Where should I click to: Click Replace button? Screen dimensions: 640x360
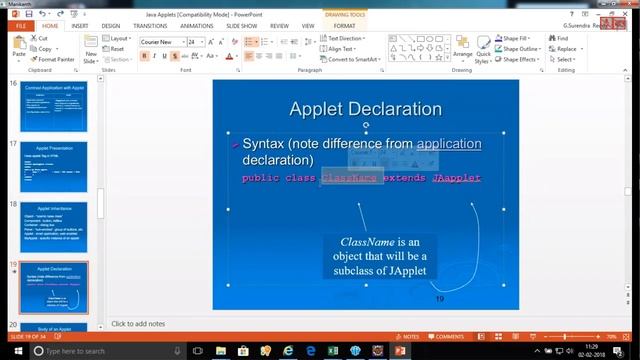(x=566, y=49)
